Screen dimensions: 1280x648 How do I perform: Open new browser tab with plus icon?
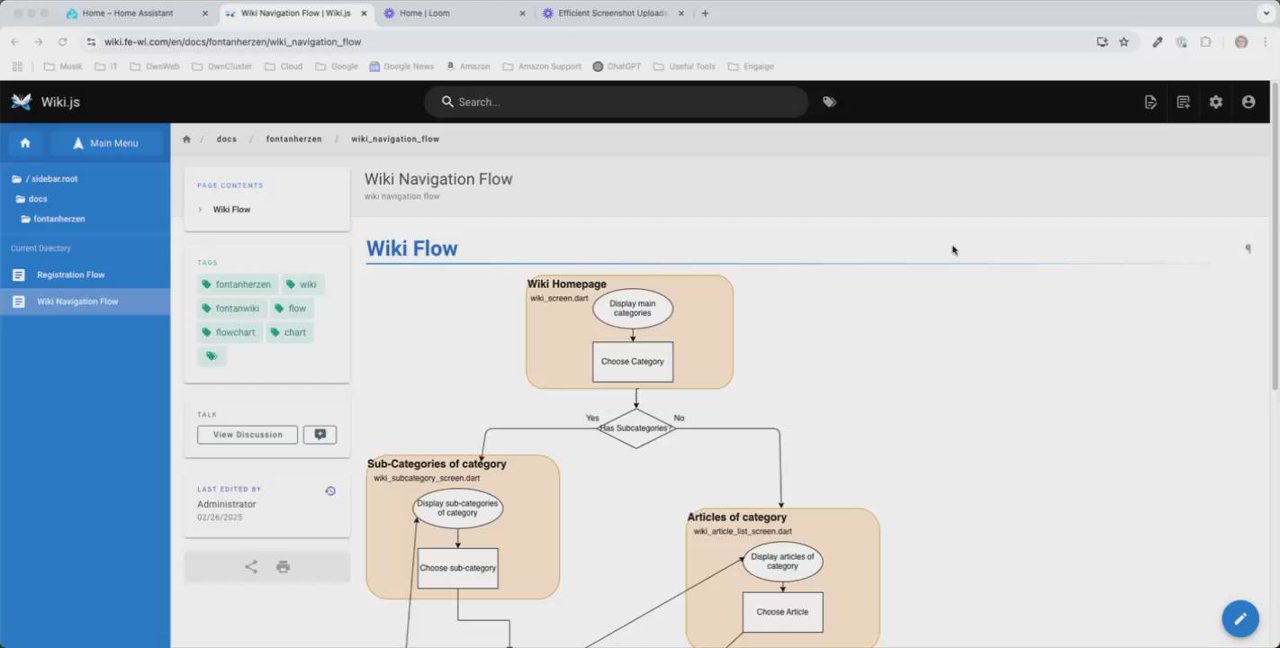tap(705, 13)
